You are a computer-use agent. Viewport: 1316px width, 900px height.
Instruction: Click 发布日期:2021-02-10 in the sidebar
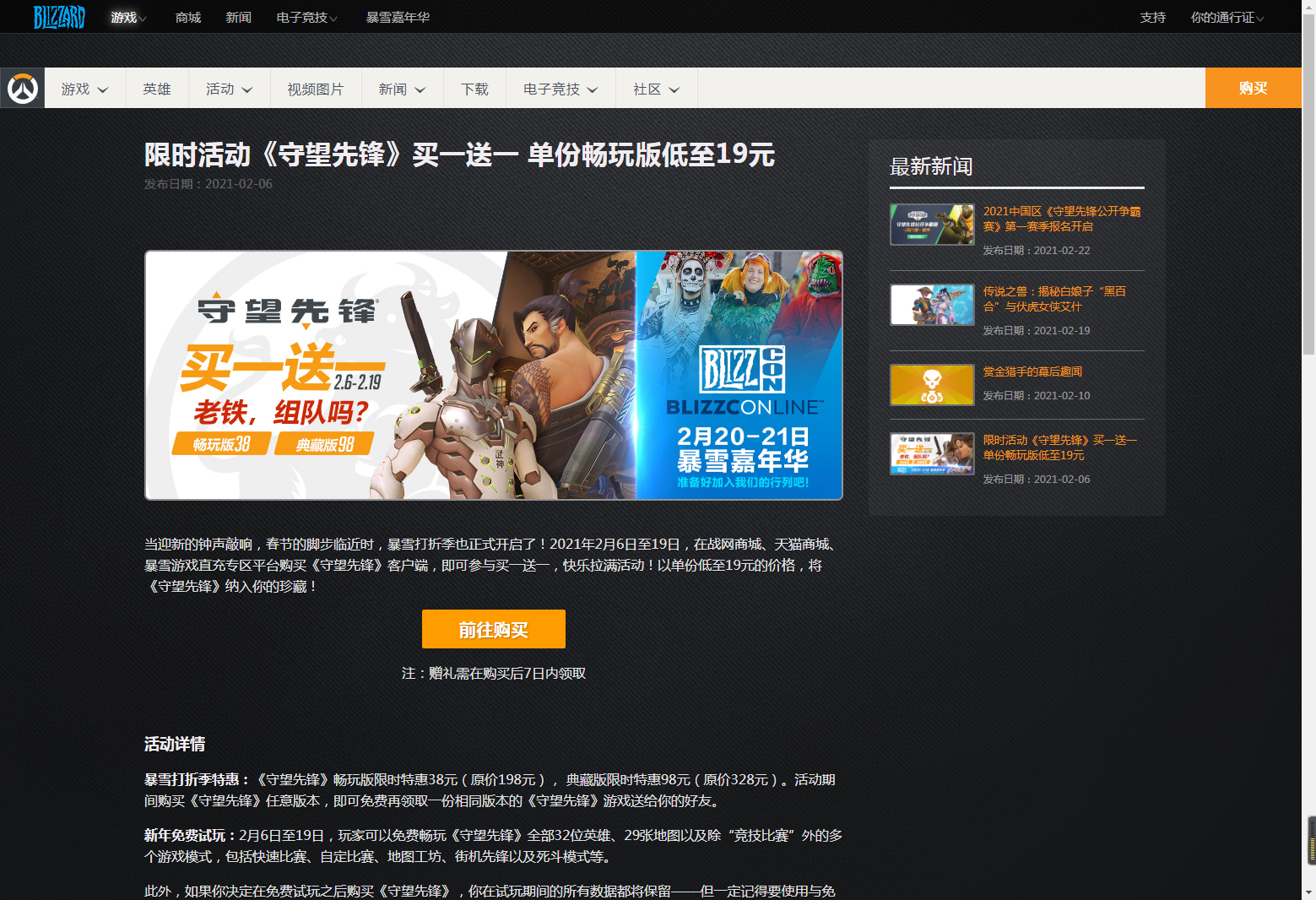[x=1037, y=396]
